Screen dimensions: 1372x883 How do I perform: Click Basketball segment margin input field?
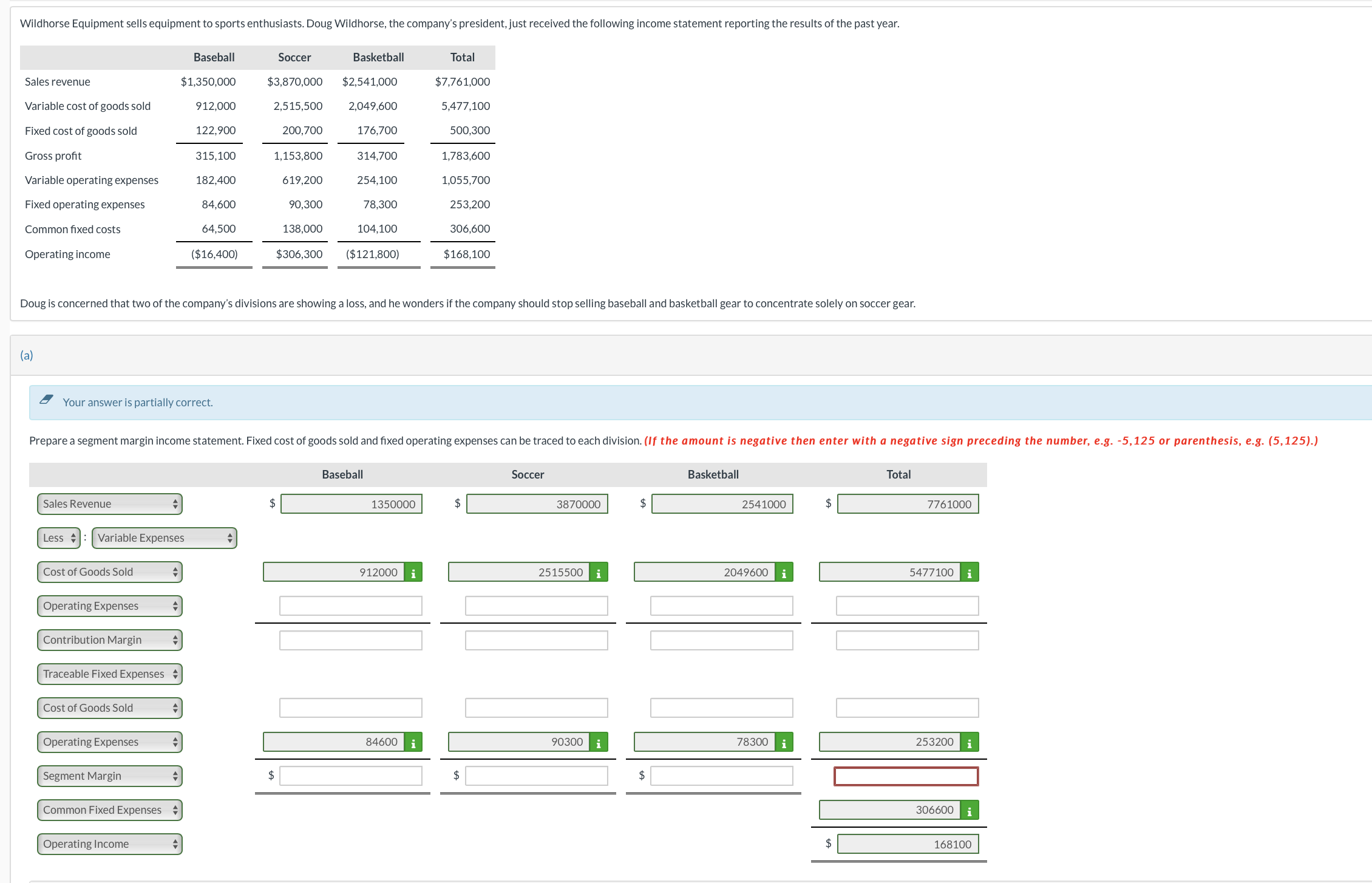[721, 776]
